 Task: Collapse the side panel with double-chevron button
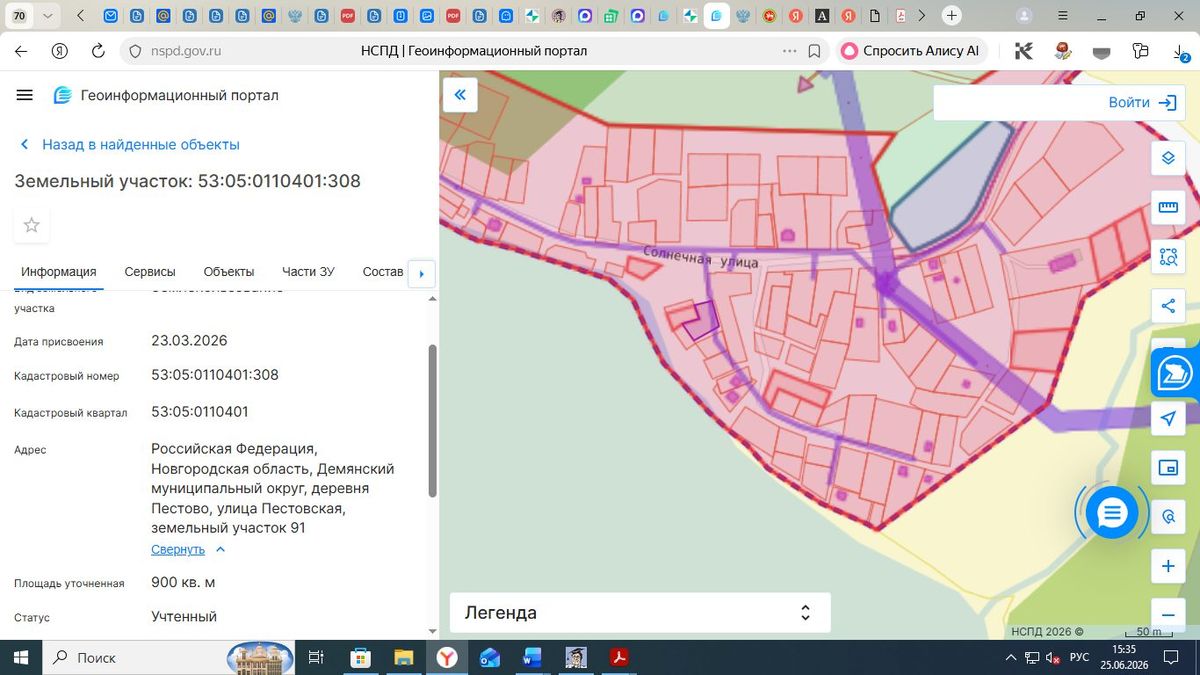pyautogui.click(x=460, y=95)
